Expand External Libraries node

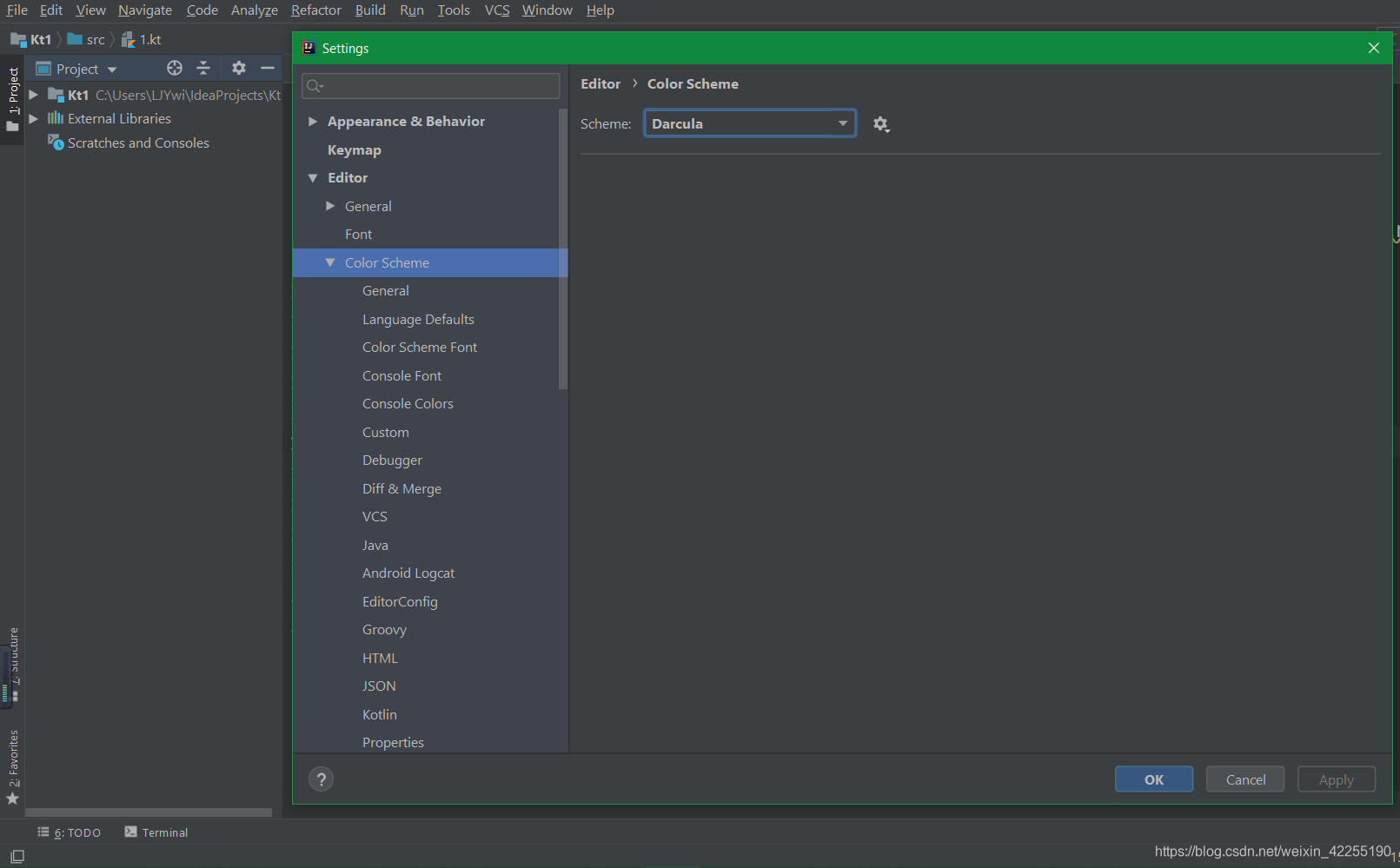point(33,119)
